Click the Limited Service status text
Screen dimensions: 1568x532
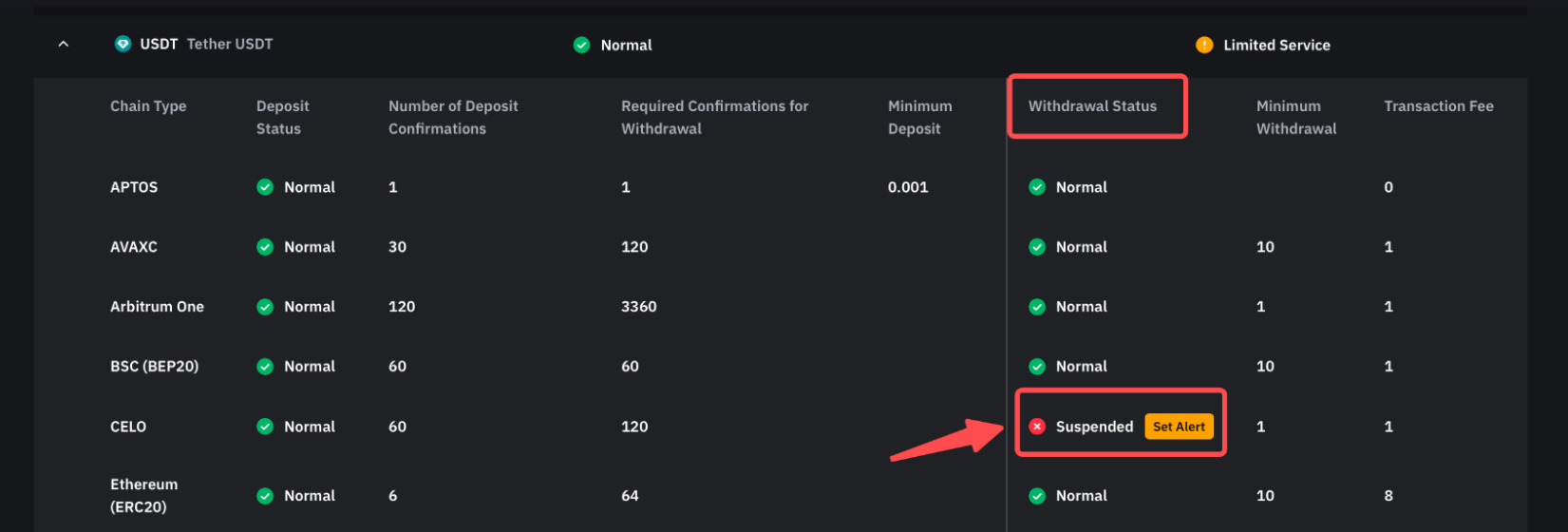point(1276,45)
